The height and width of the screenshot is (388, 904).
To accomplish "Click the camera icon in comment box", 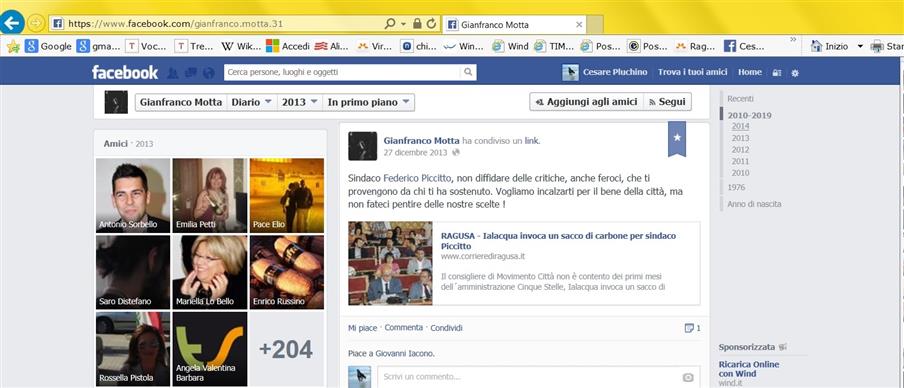I will [688, 377].
